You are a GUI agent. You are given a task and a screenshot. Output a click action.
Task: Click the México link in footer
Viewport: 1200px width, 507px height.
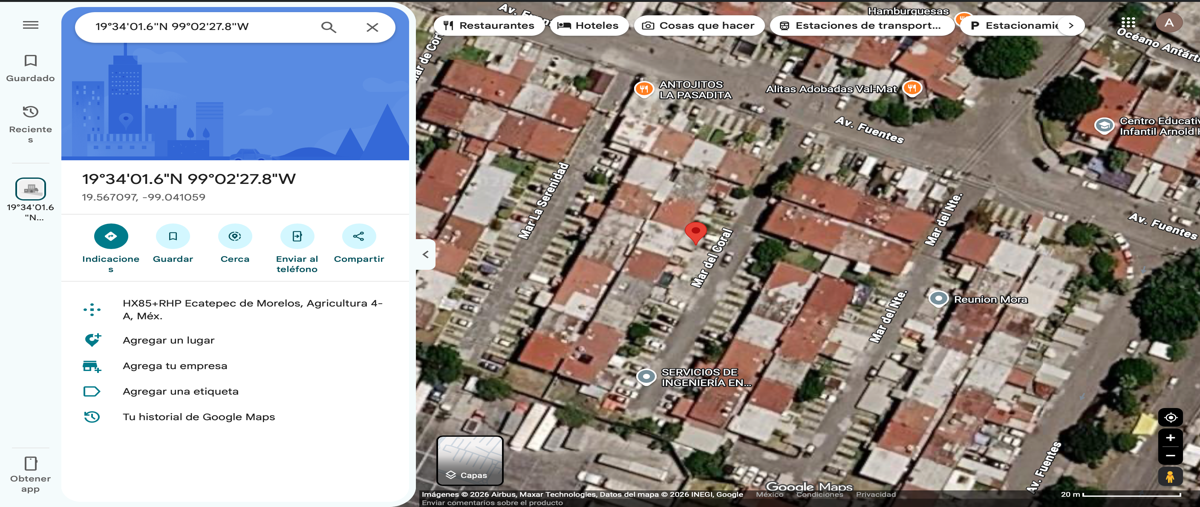tap(770, 495)
